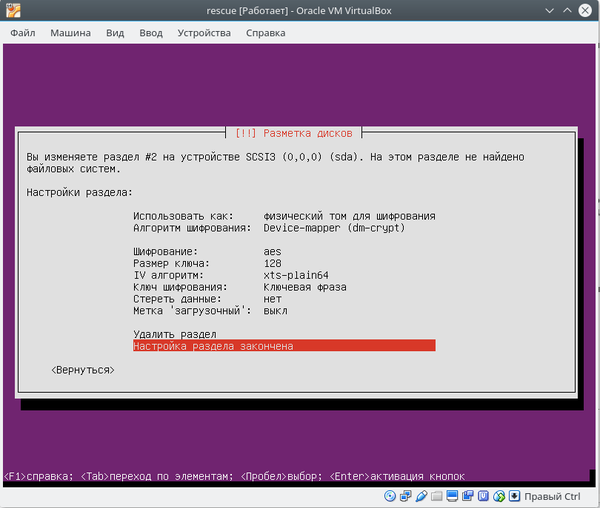Click the VirtualBox icon in title bar
The height and width of the screenshot is (508, 600).
tap(13, 10)
